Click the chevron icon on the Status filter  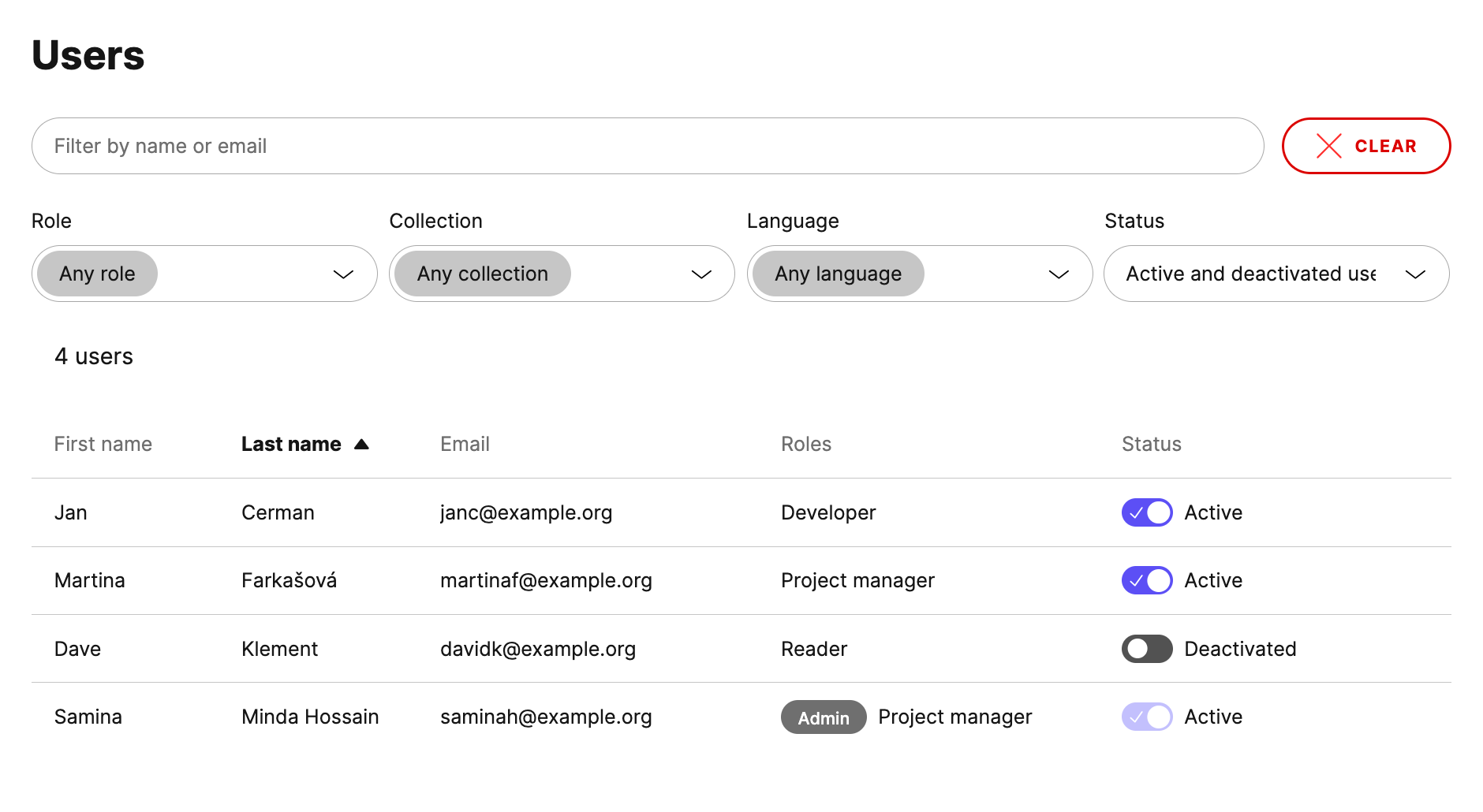point(1416,275)
